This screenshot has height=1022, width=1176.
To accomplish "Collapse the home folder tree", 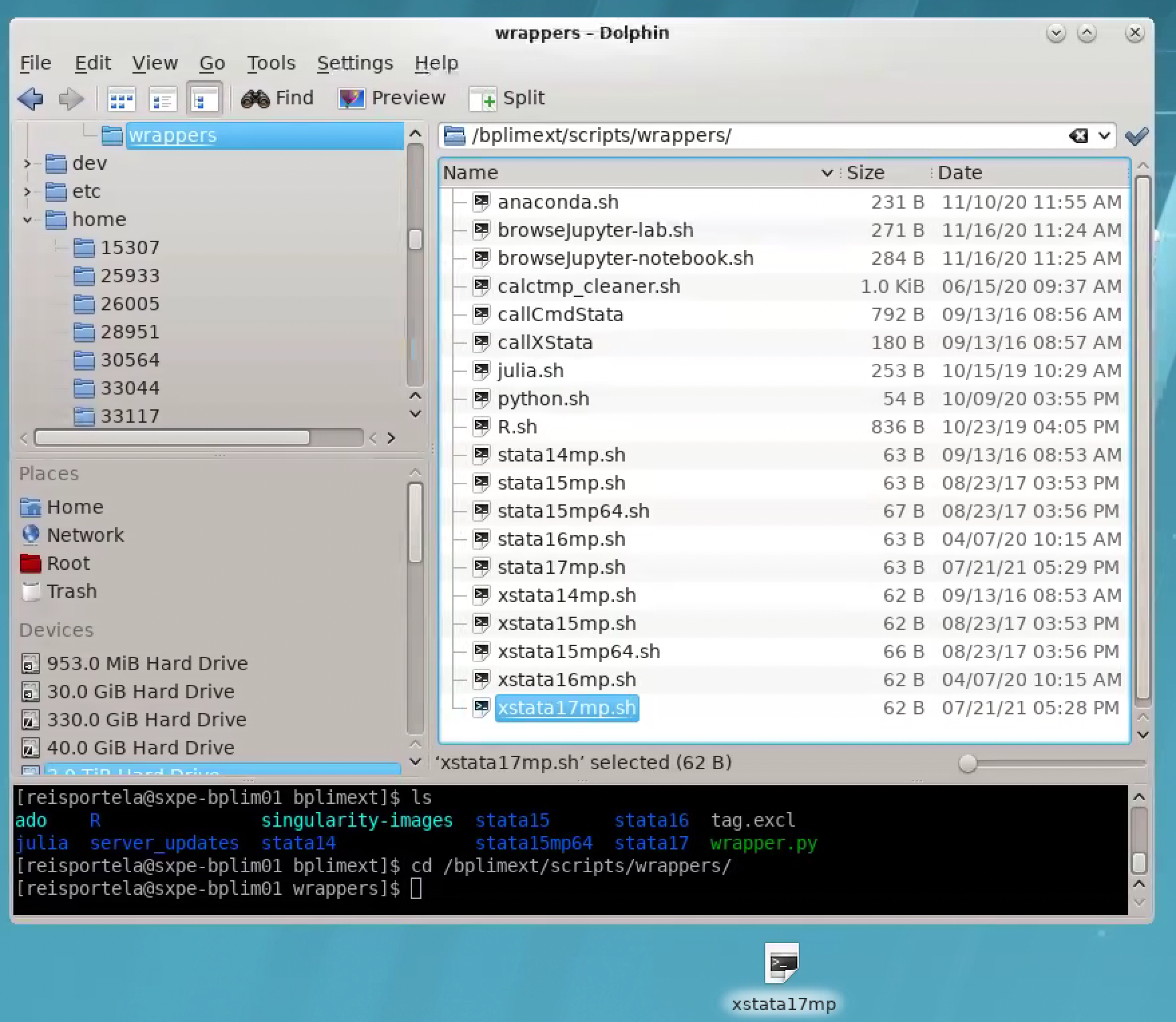I will [x=27, y=219].
